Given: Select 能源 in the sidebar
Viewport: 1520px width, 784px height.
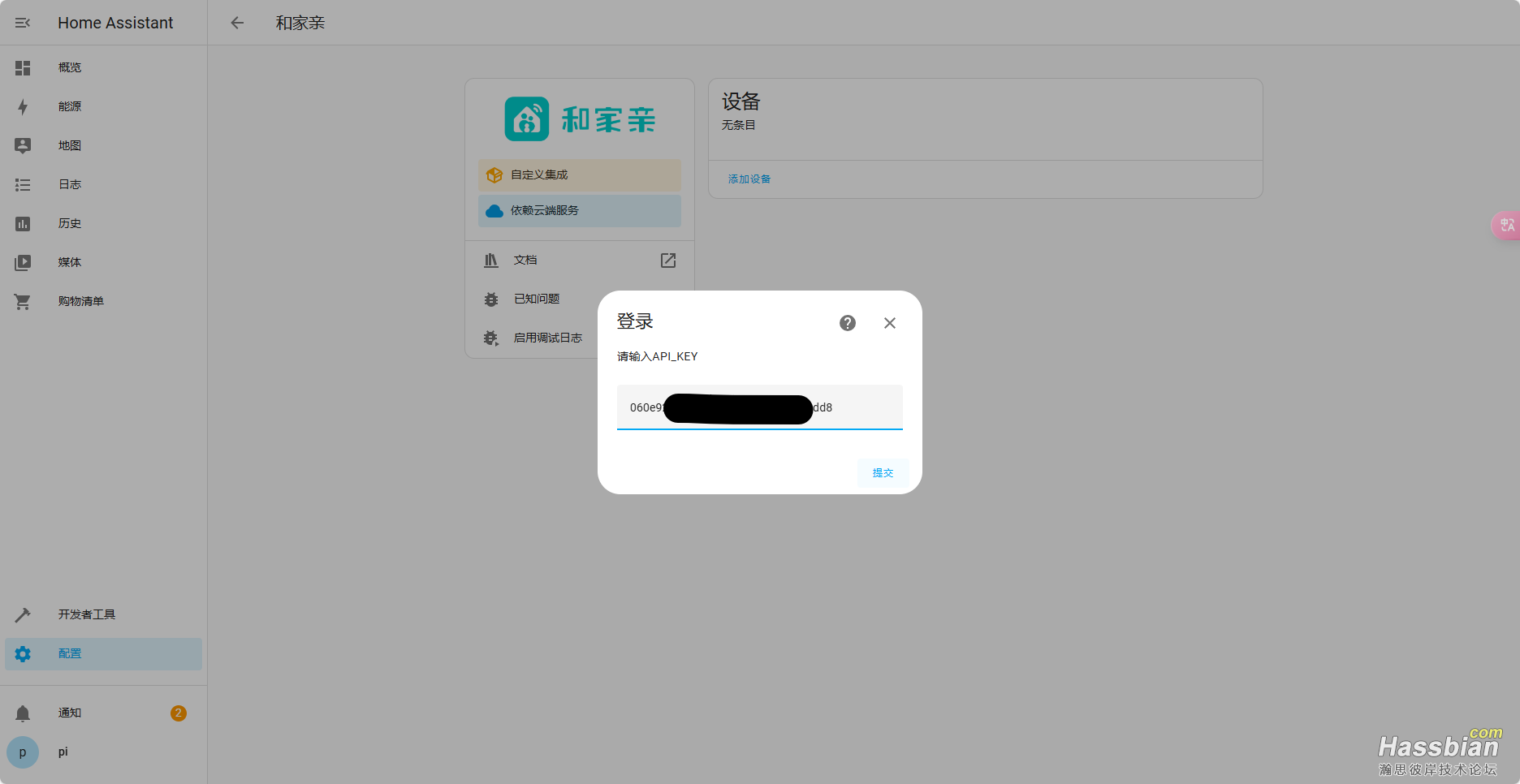Looking at the screenshot, I should [x=103, y=107].
